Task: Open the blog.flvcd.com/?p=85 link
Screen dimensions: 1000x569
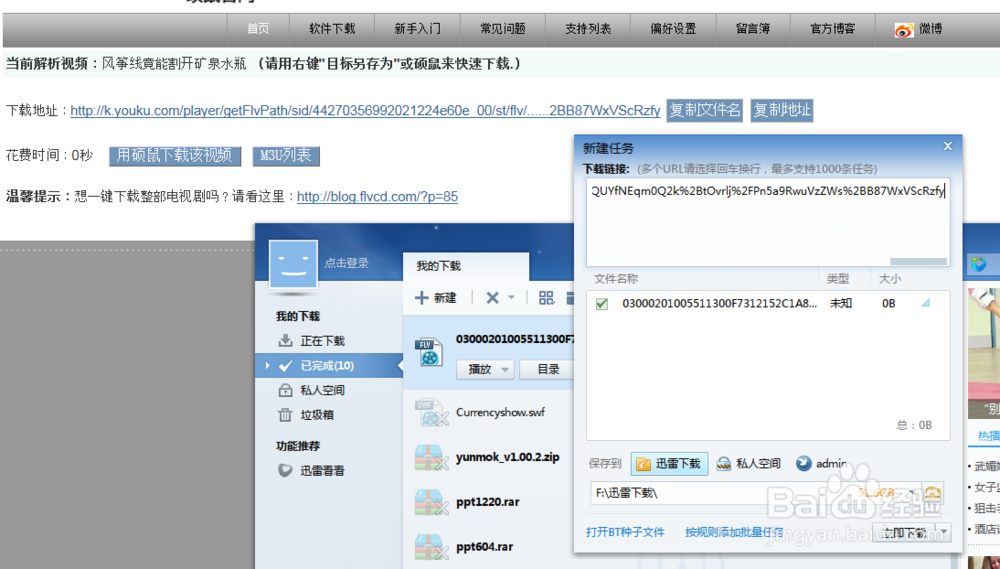Action: point(378,196)
